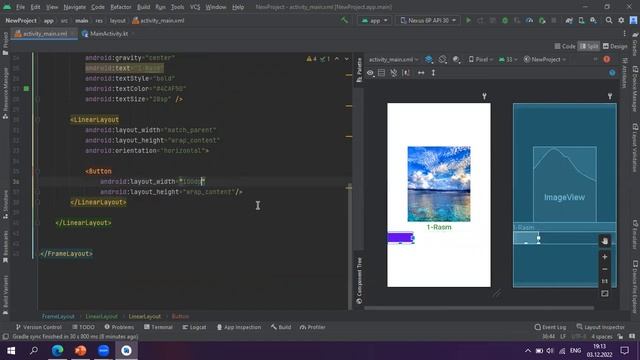Open the Profiler tool window

pyautogui.click(x=313, y=327)
